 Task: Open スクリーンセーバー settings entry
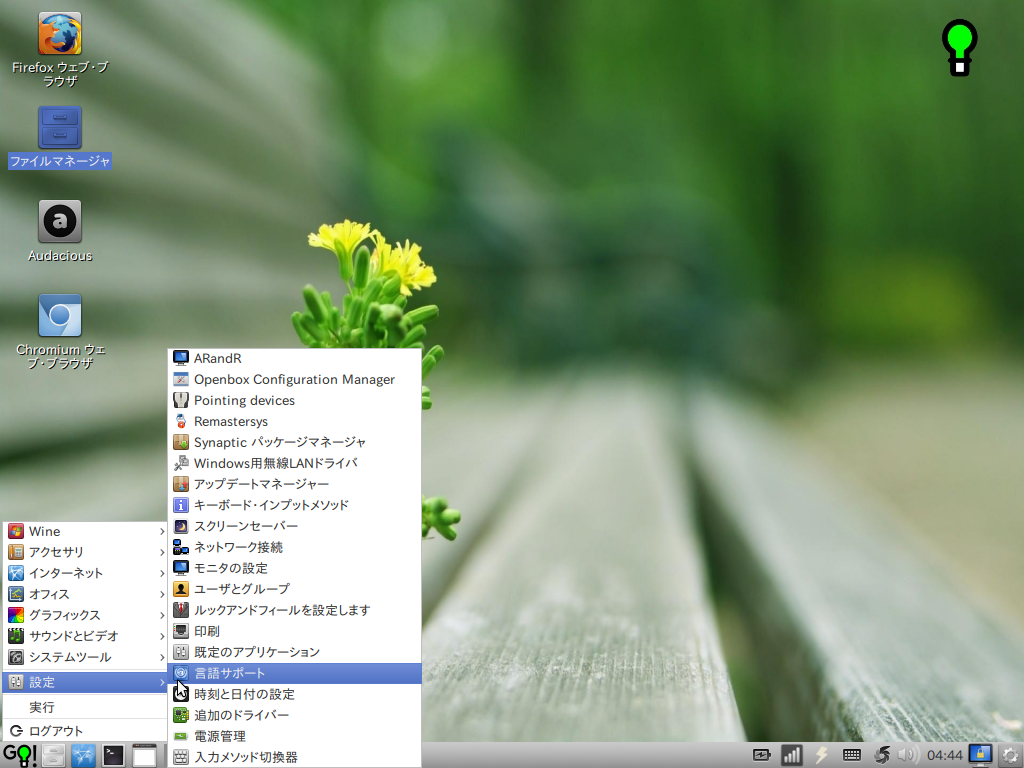coord(295,526)
